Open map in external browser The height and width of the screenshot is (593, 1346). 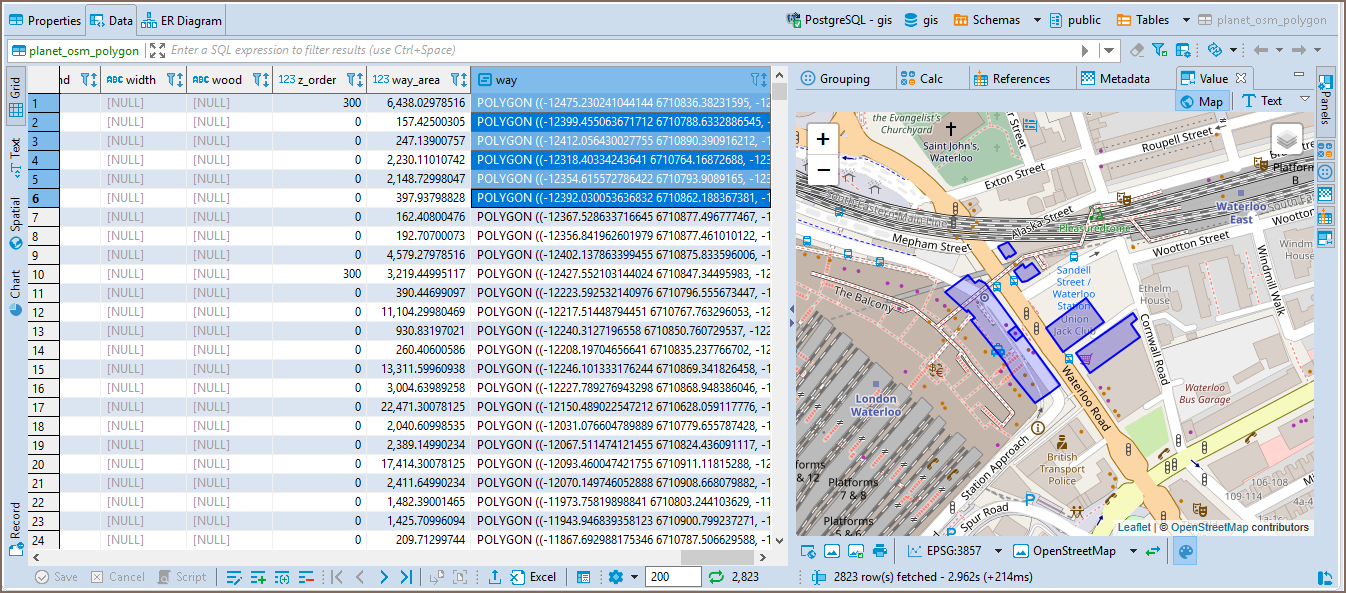808,551
